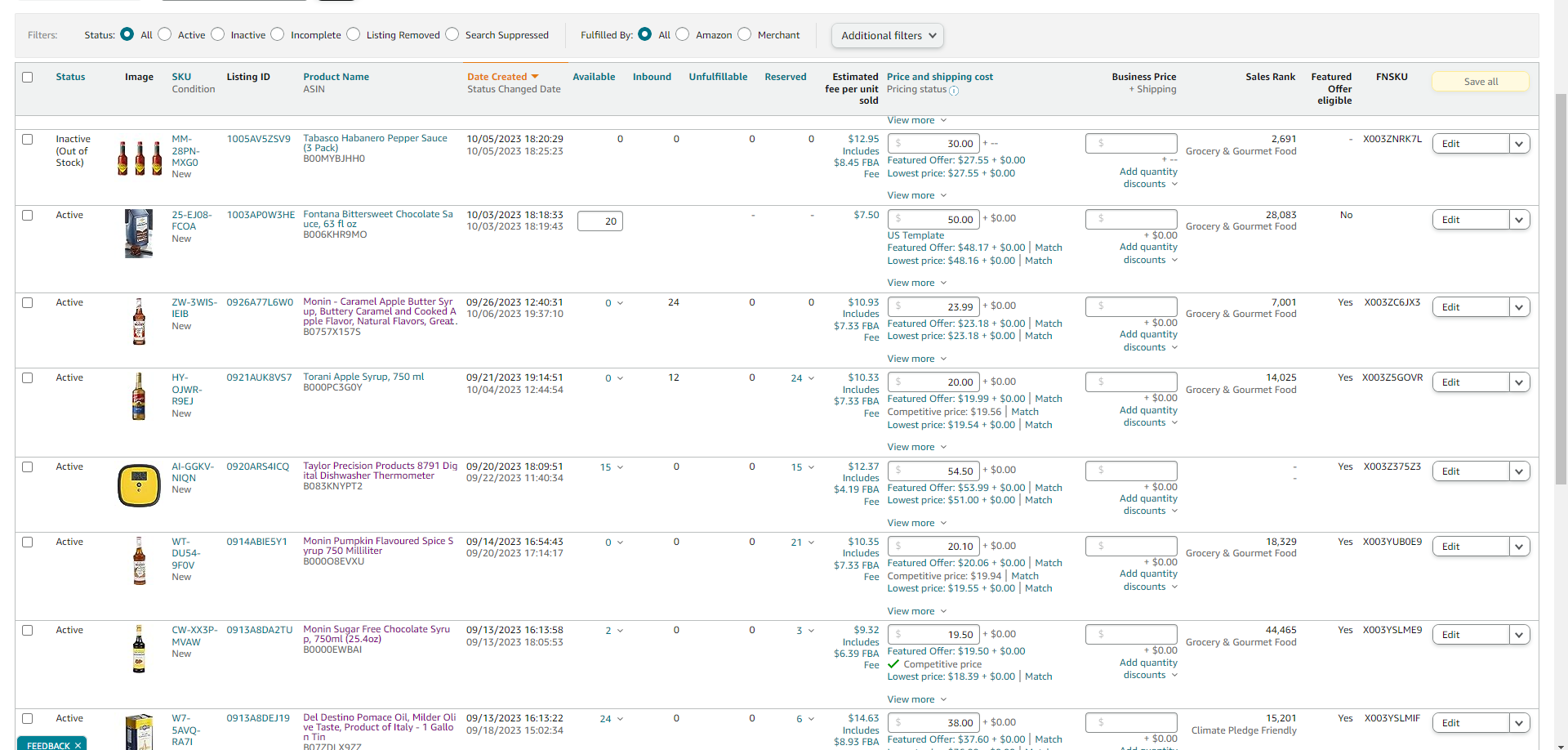The image size is (1568, 750).
Task: Click the 'Price and shipping cost' column header
Action: (x=940, y=77)
